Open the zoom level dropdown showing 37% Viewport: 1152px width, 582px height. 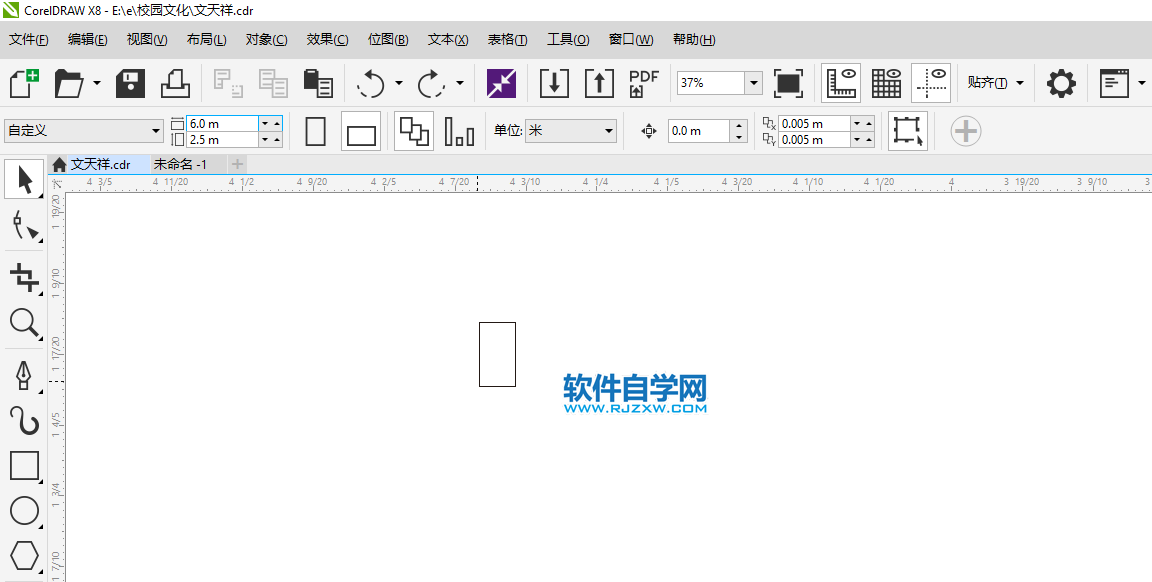[x=753, y=83]
